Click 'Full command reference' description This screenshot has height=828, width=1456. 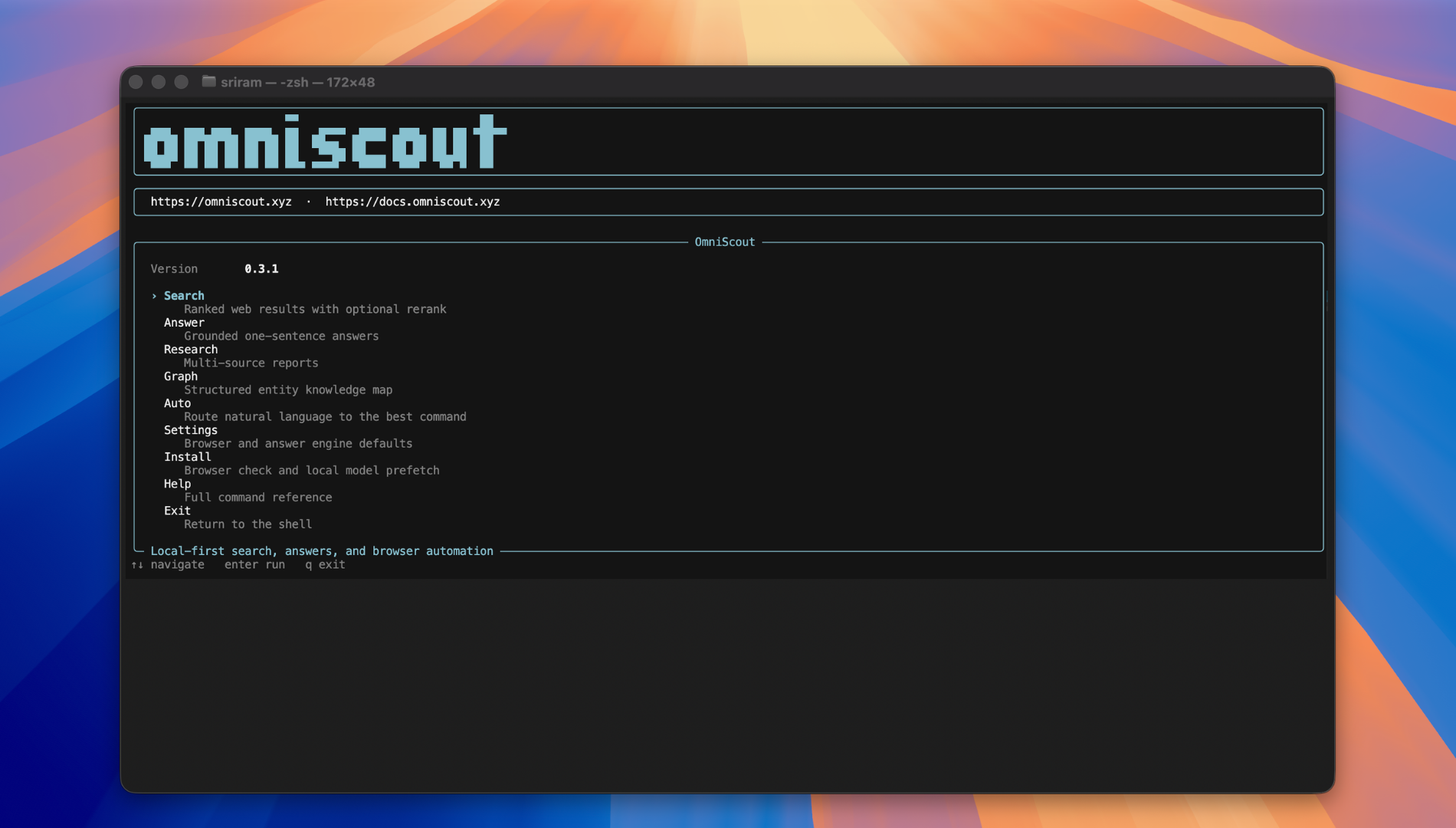[257, 498]
